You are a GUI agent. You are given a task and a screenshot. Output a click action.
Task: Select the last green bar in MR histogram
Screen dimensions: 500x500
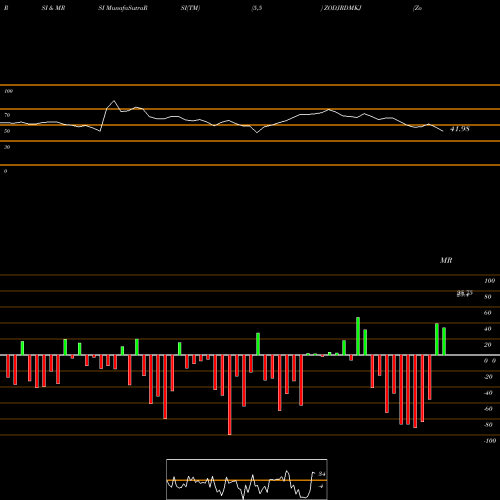coord(444,341)
